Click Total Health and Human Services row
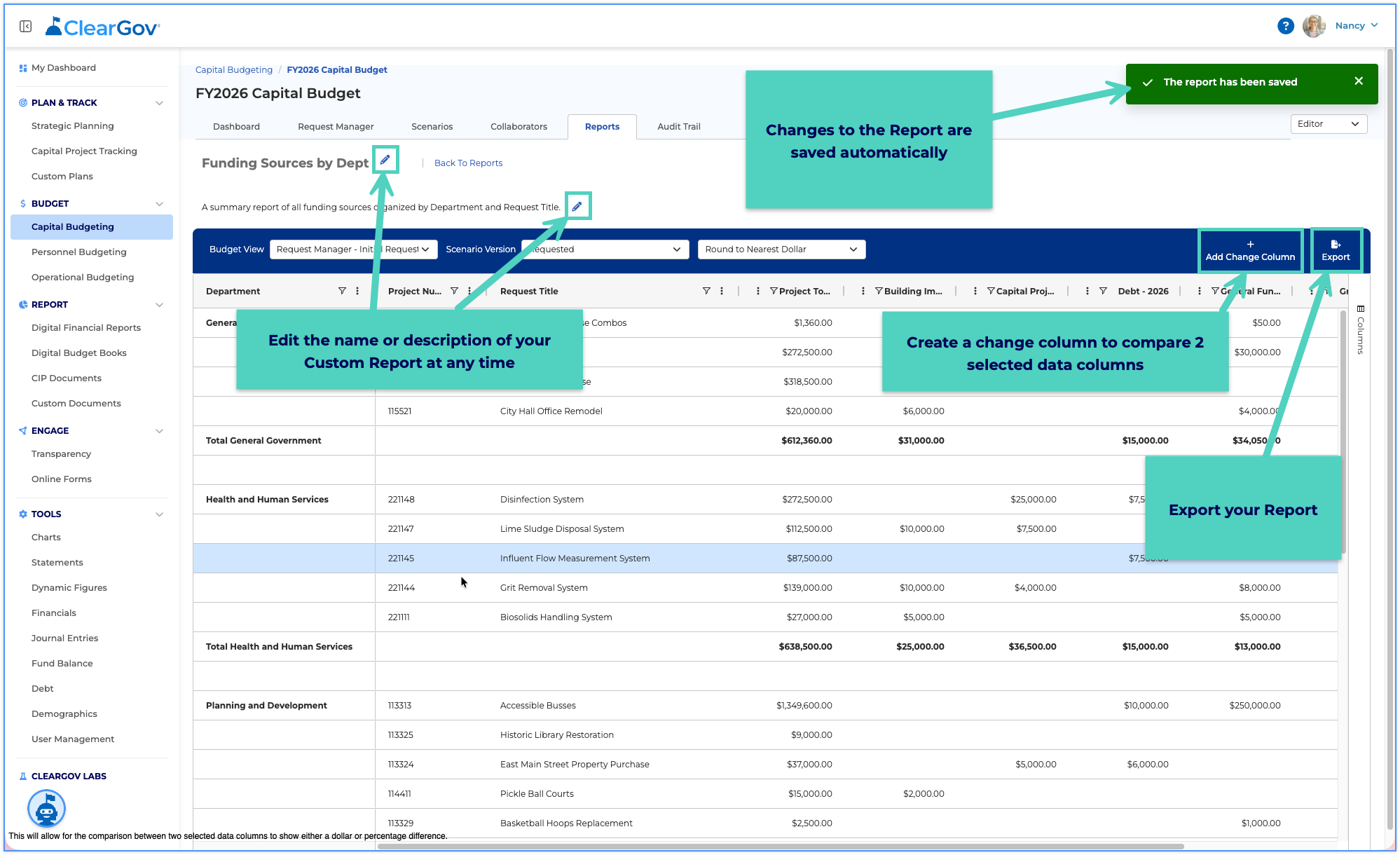The width and height of the screenshot is (1400, 855). [x=765, y=647]
